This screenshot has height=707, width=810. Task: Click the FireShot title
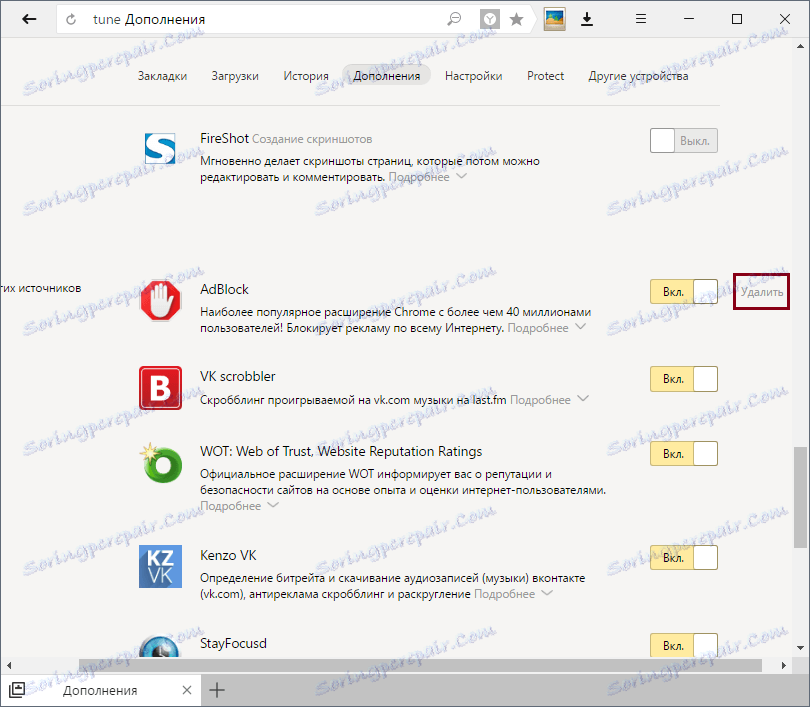click(225, 138)
